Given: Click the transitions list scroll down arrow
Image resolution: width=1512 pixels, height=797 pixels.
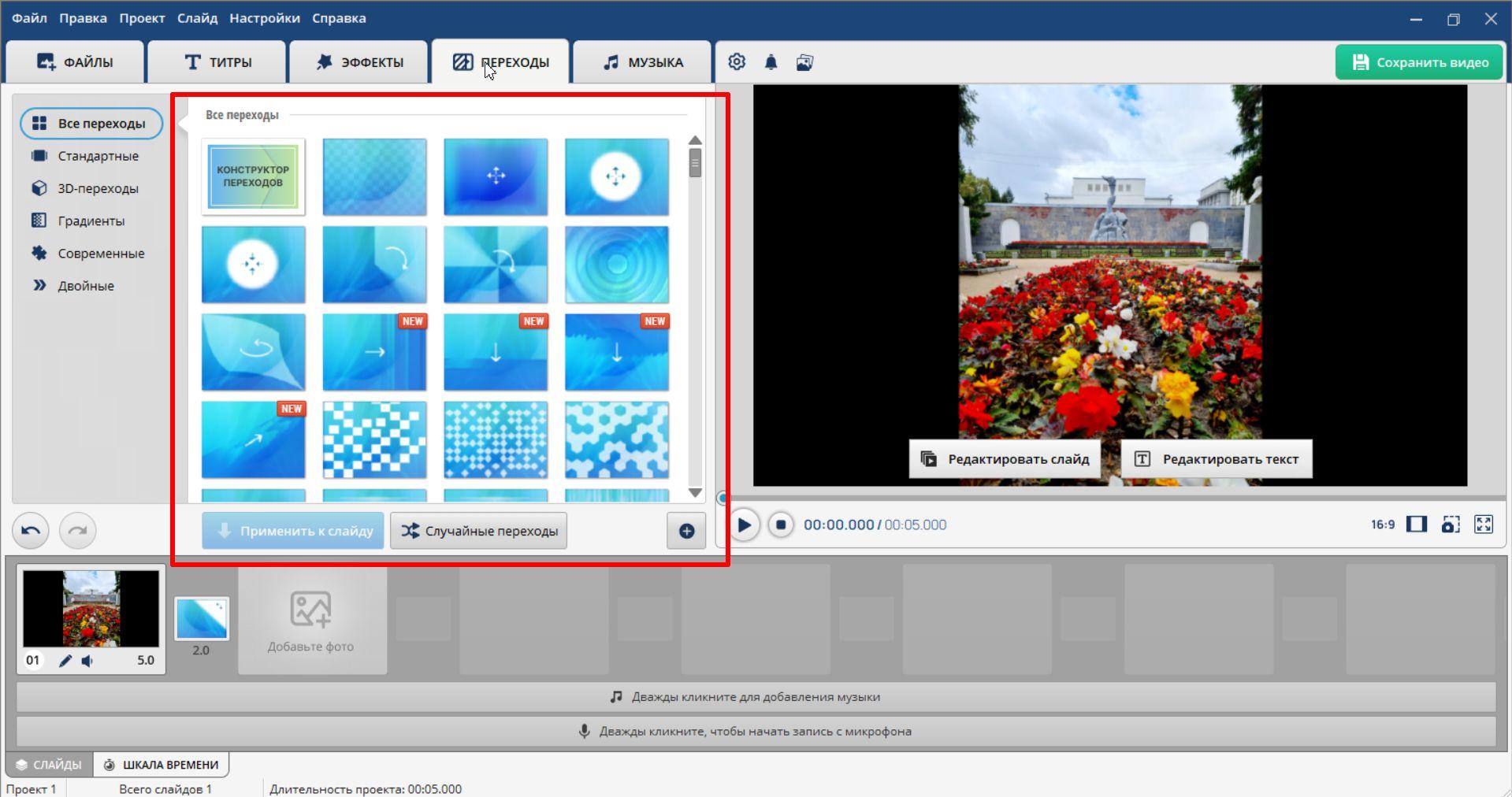Looking at the screenshot, I should [695, 493].
